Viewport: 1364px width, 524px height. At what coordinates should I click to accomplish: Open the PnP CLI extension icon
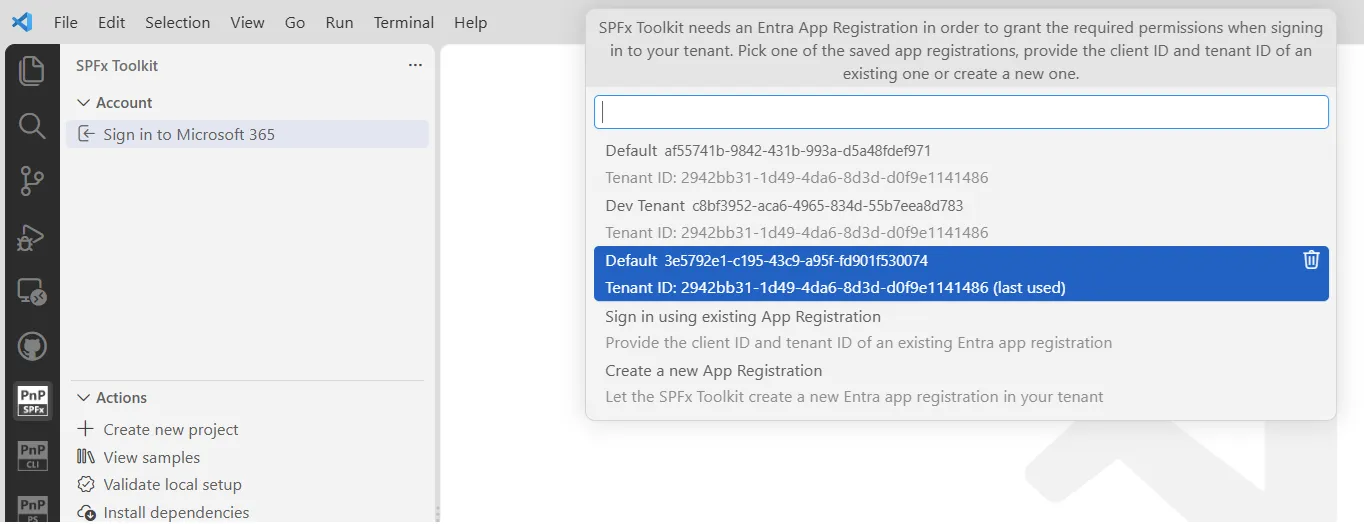pyautogui.click(x=33, y=456)
